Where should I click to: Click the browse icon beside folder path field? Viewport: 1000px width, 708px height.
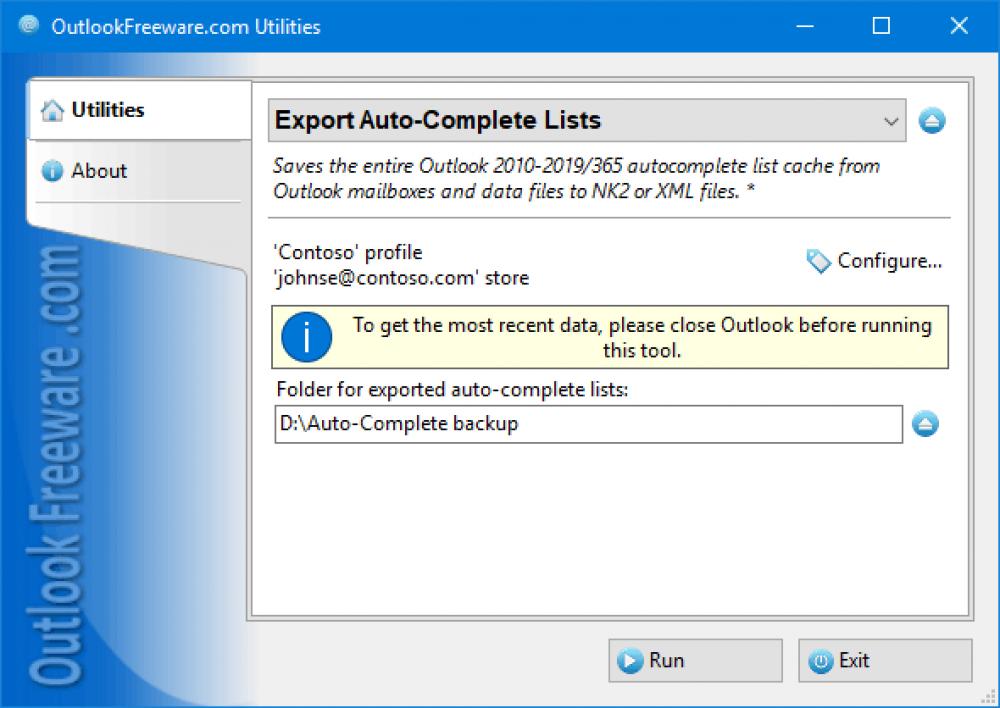point(926,424)
